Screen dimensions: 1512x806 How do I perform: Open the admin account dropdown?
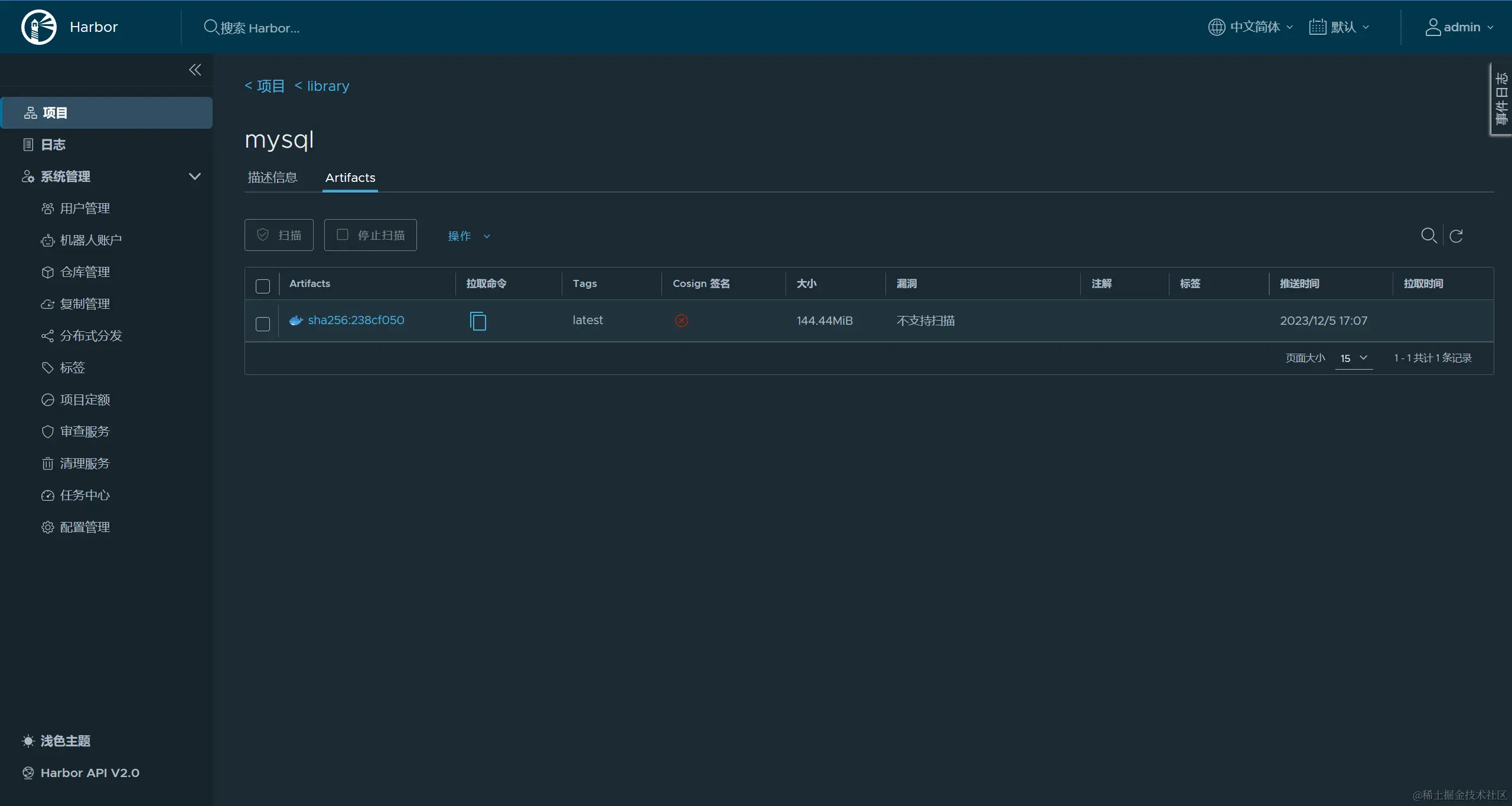[x=1459, y=27]
